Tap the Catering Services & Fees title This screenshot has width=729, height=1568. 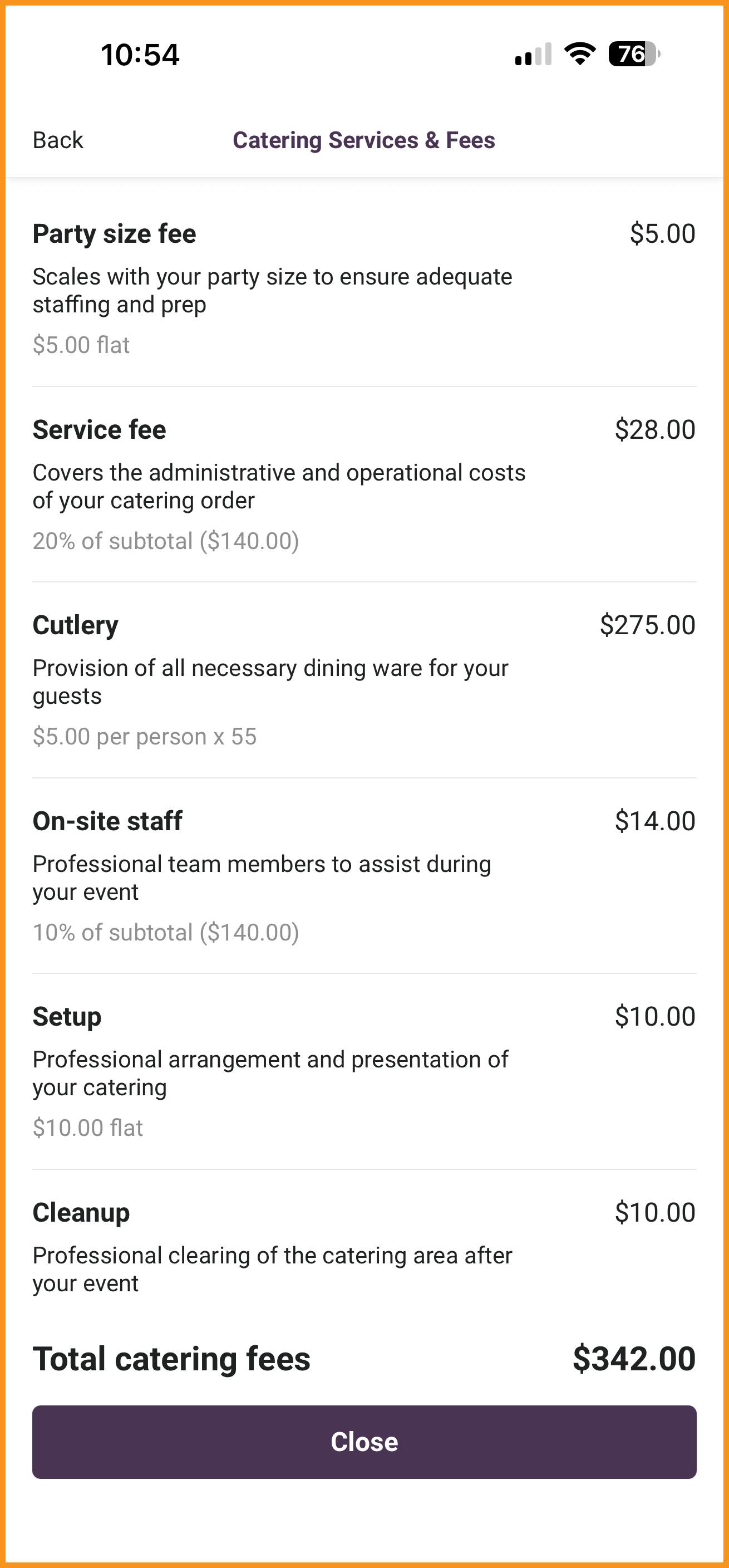(364, 140)
